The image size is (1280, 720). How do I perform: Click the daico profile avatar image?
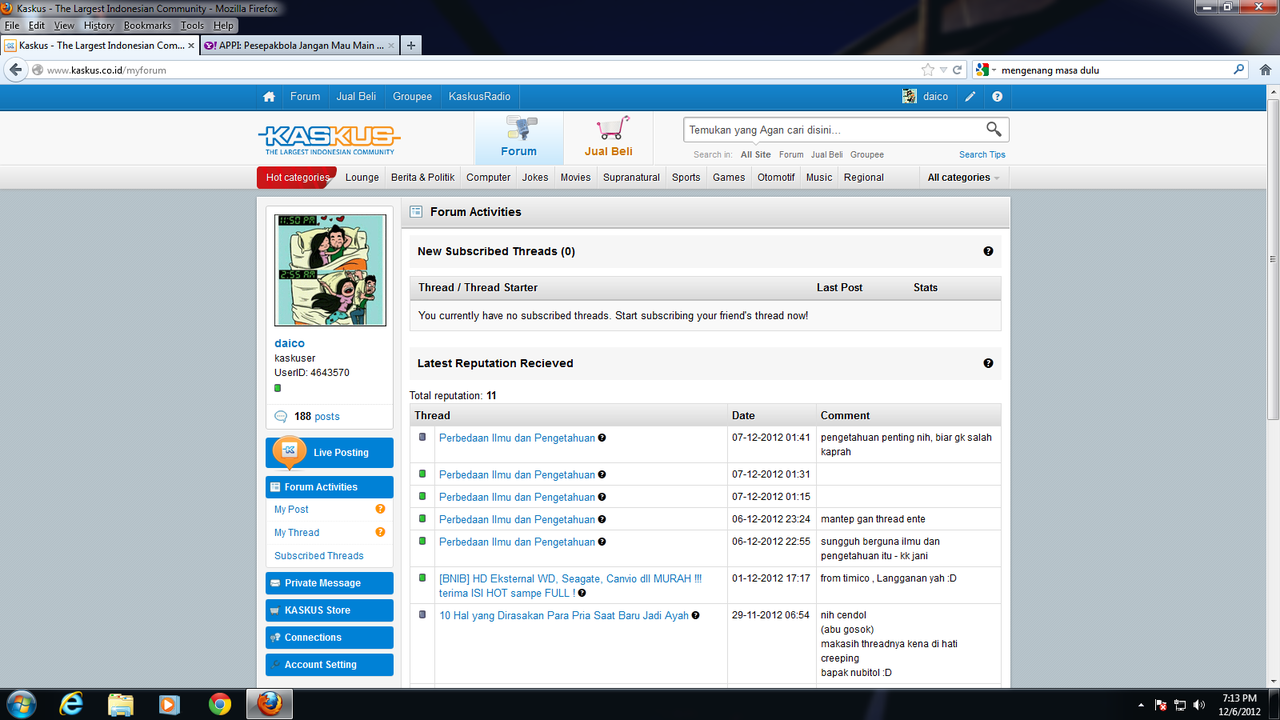(x=330, y=270)
